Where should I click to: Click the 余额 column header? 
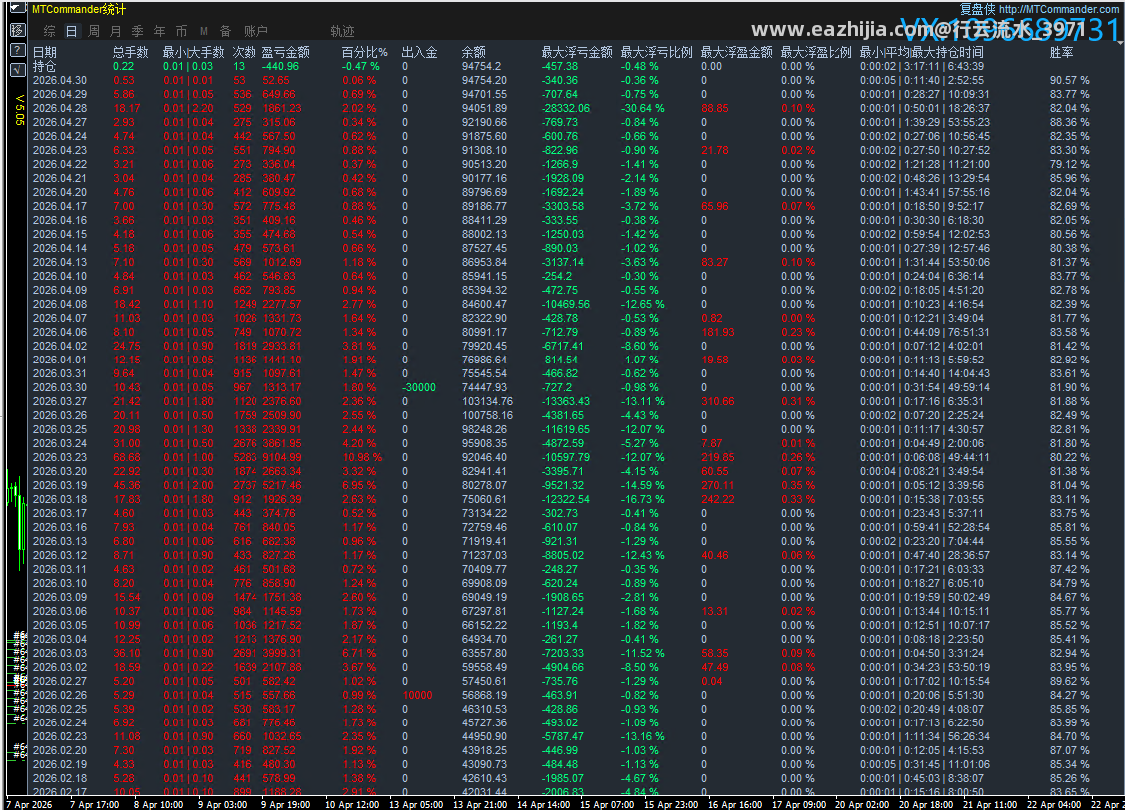pos(474,52)
